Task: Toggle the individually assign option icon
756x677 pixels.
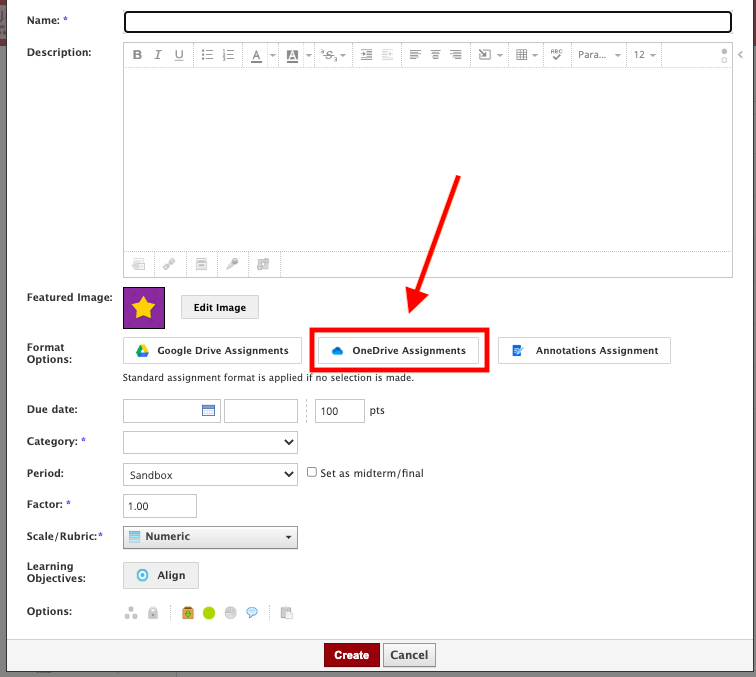Action: pyautogui.click(x=131, y=613)
